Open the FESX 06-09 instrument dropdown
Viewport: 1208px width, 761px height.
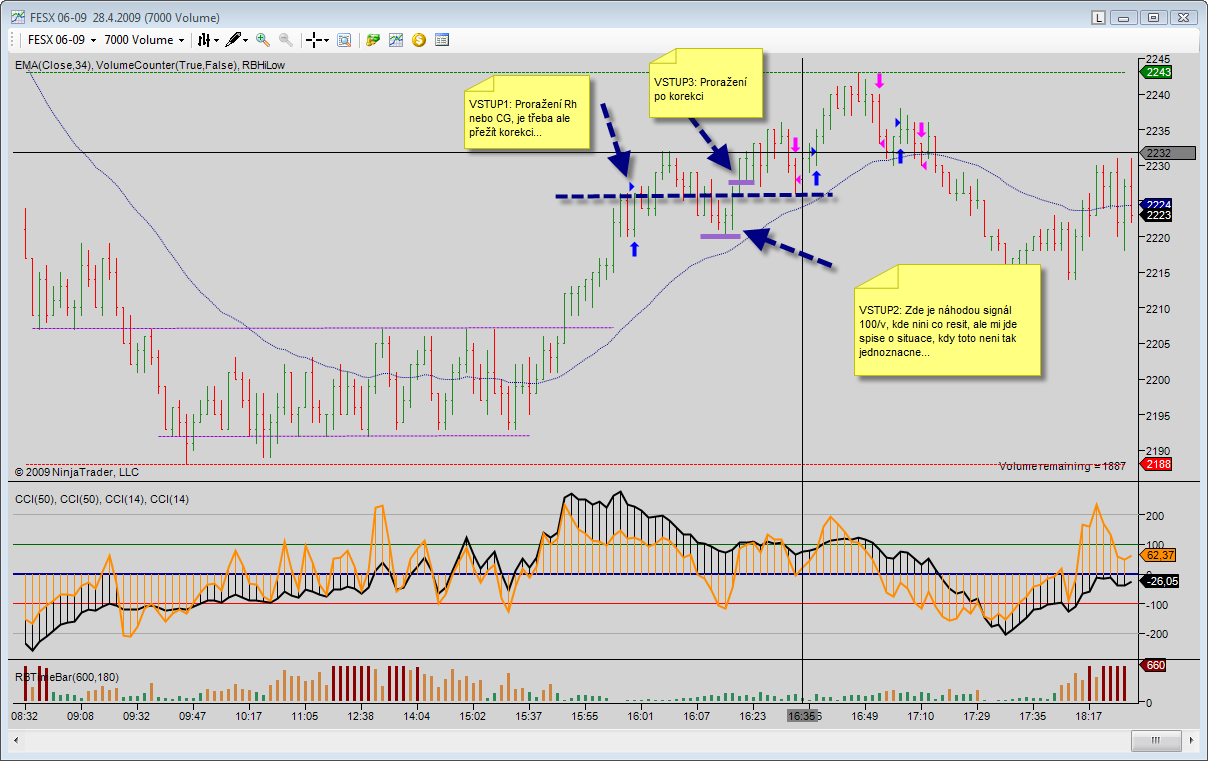tap(61, 40)
